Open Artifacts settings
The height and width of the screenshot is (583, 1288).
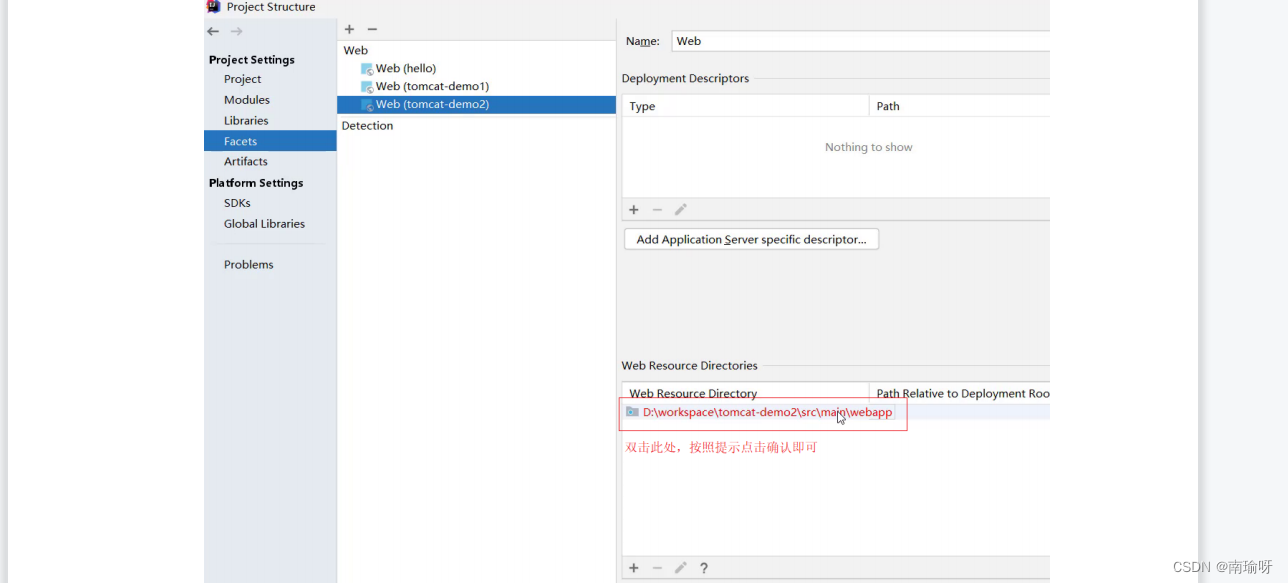tap(246, 161)
